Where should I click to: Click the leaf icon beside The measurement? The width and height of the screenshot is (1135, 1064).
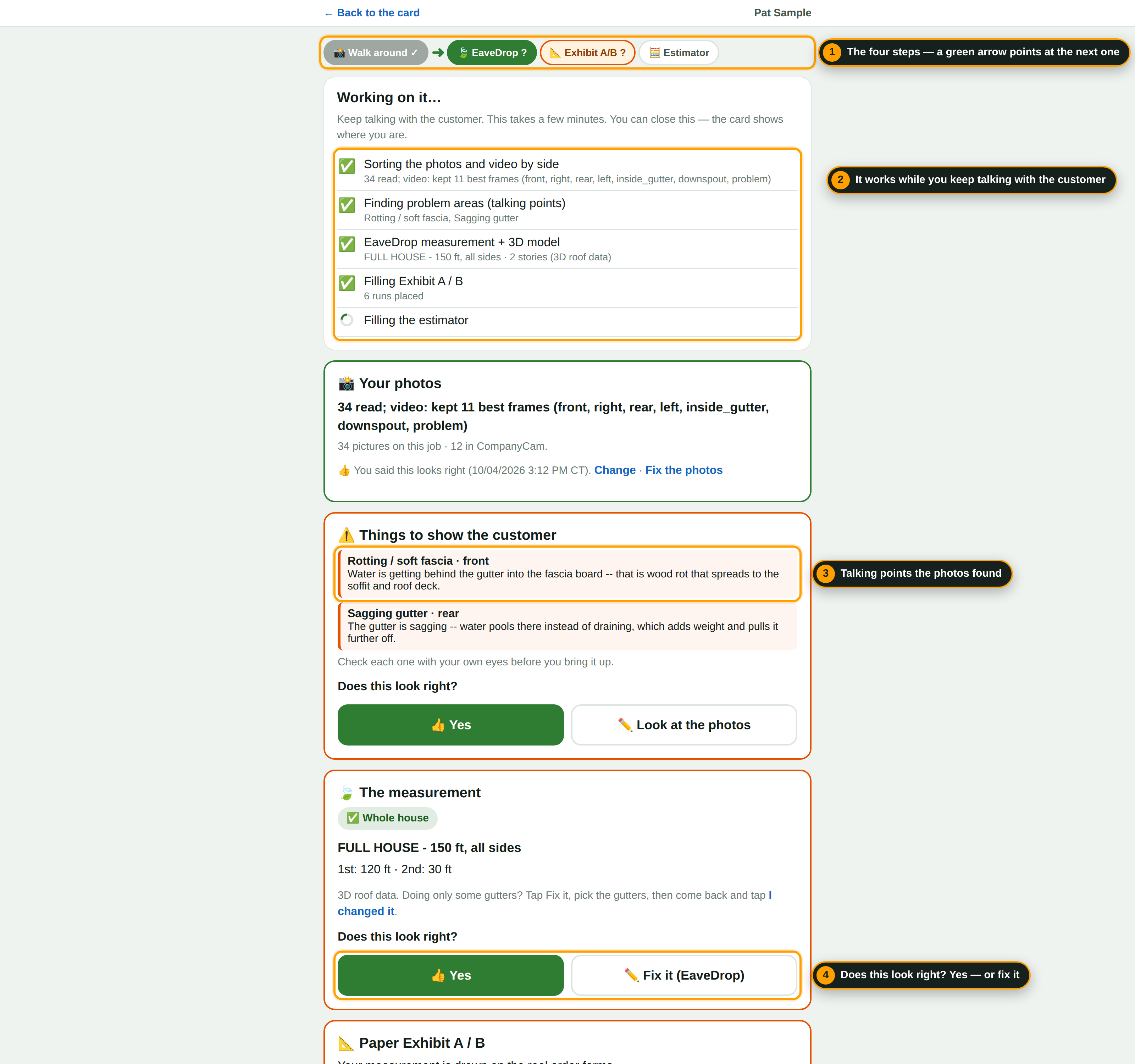pos(346,793)
